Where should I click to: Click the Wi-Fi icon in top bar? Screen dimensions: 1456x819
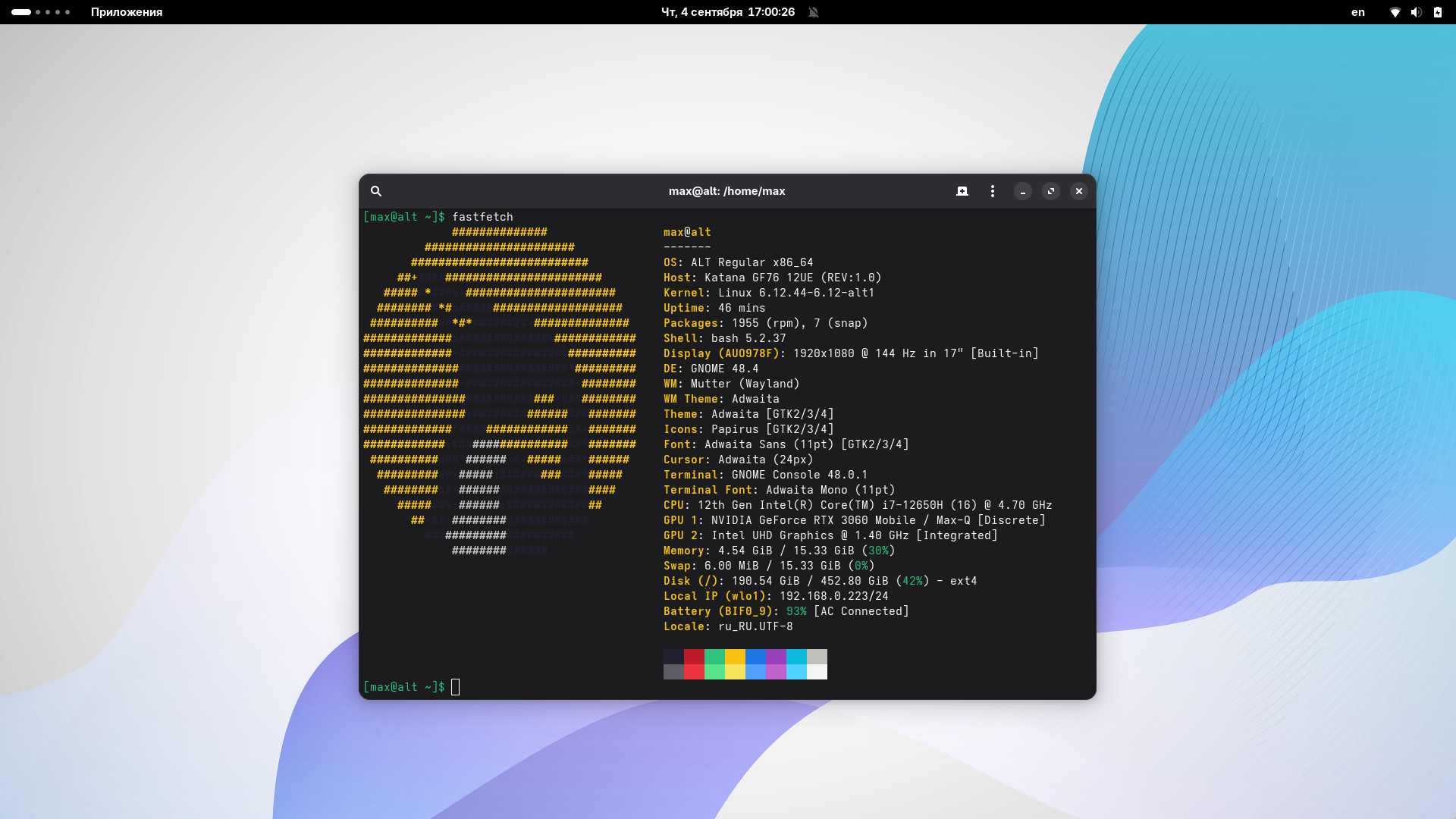coord(1395,12)
